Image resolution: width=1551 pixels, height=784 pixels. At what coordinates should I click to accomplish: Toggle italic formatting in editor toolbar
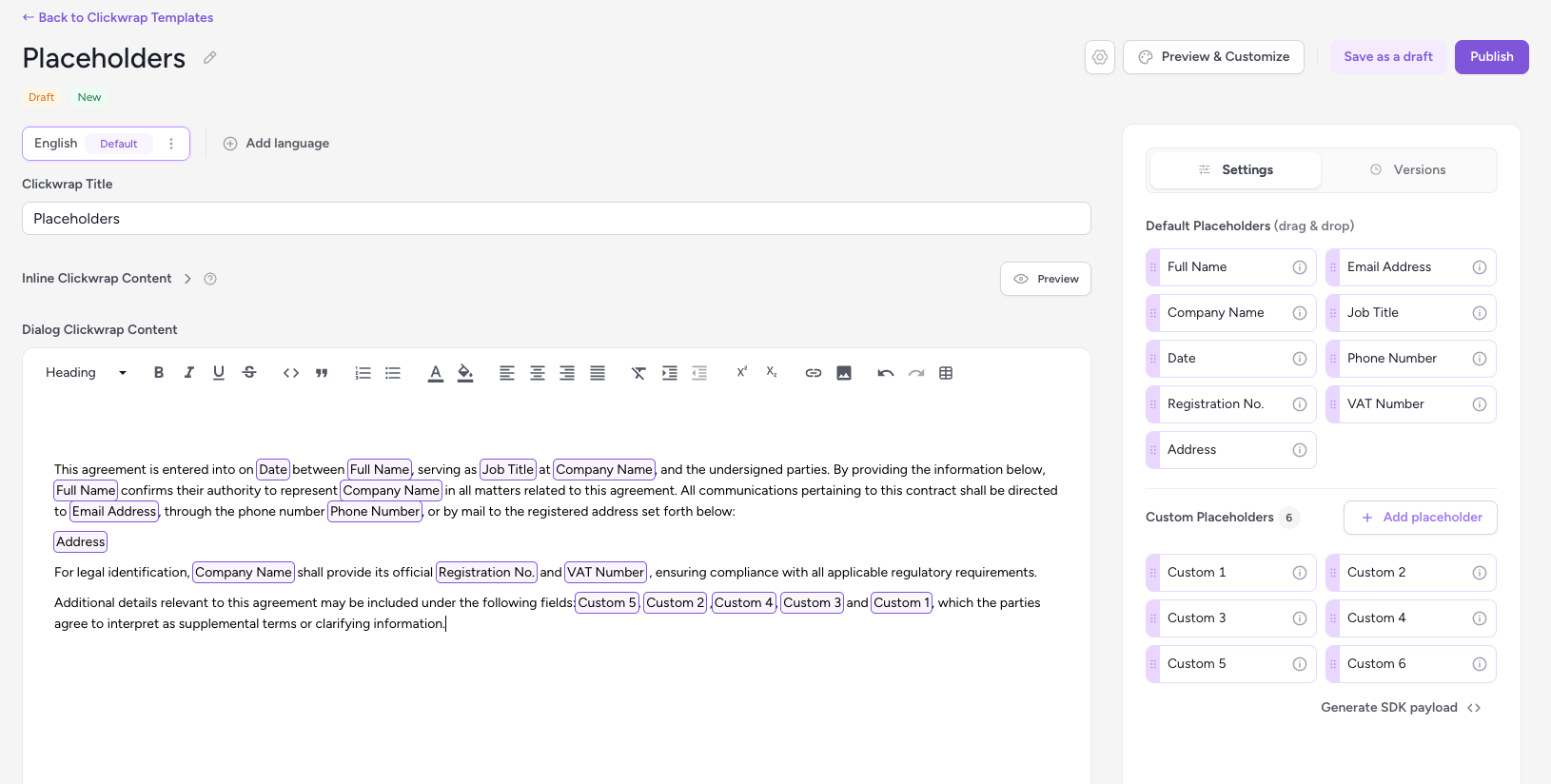pos(188,373)
